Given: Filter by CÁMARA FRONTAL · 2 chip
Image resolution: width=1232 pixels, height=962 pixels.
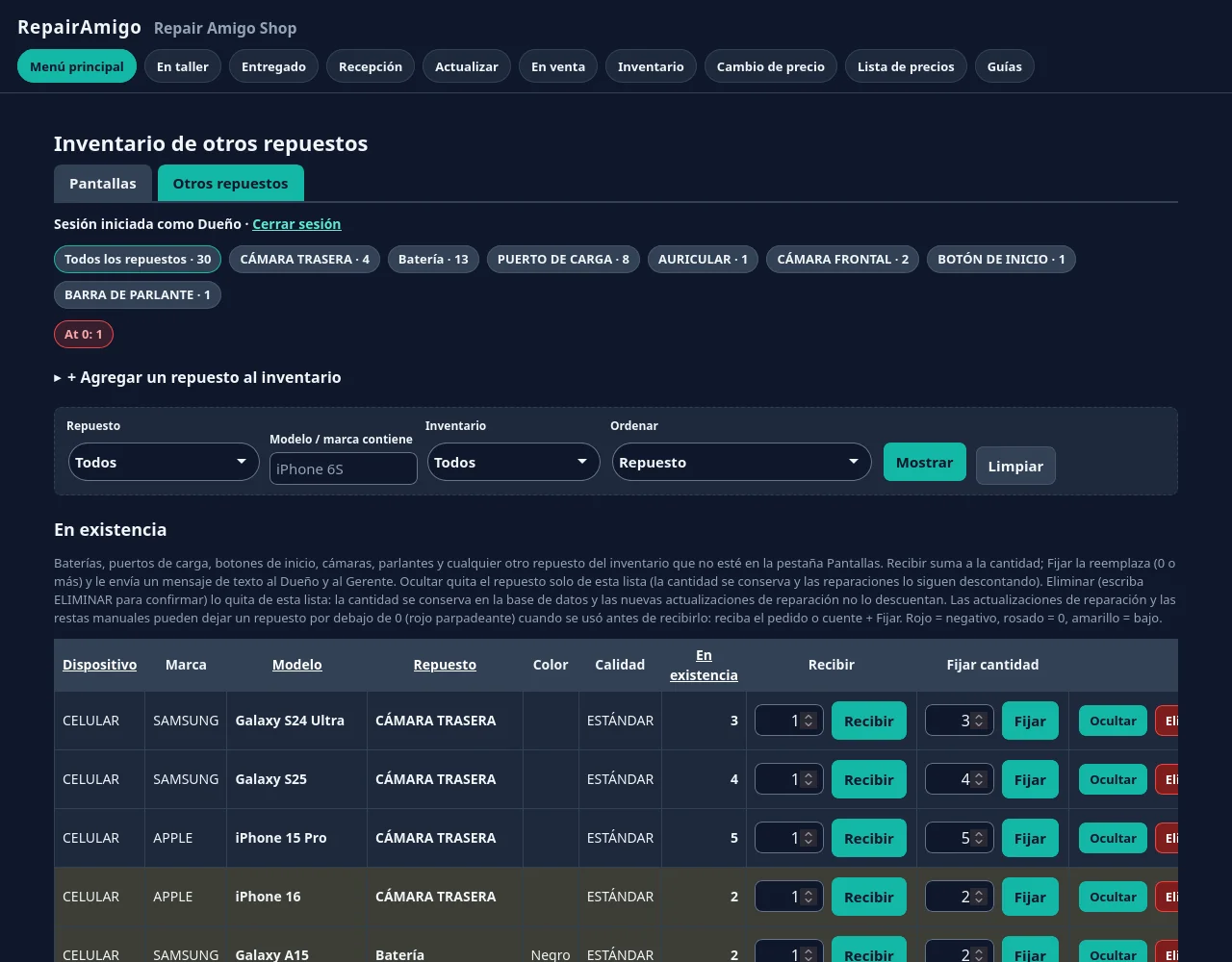Looking at the screenshot, I should click(x=843, y=259).
